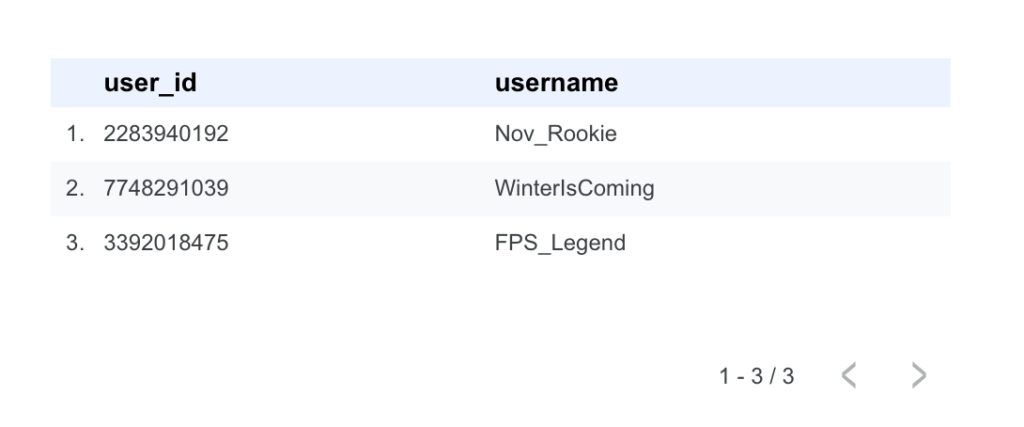Screen dimensions: 1024x427
Task: Click empty header space right of username
Action: coord(800,83)
